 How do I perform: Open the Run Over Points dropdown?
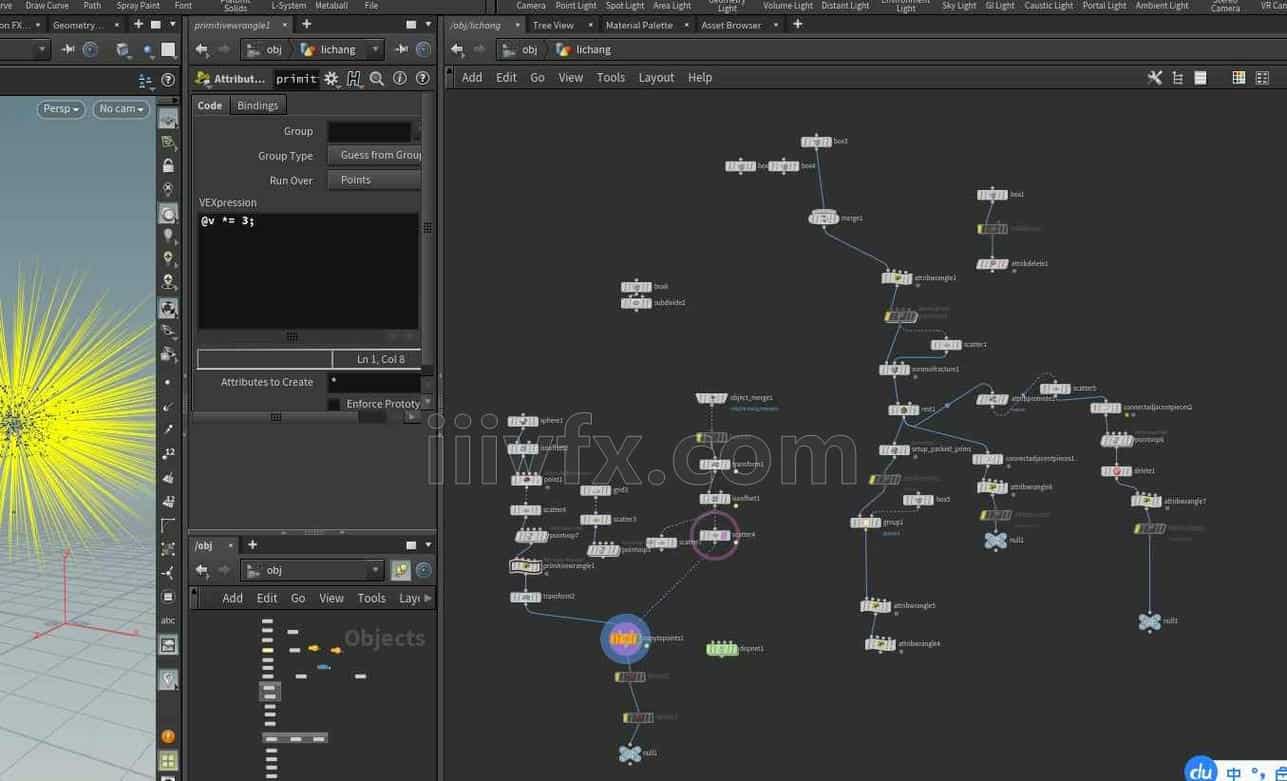pyautogui.click(x=374, y=181)
